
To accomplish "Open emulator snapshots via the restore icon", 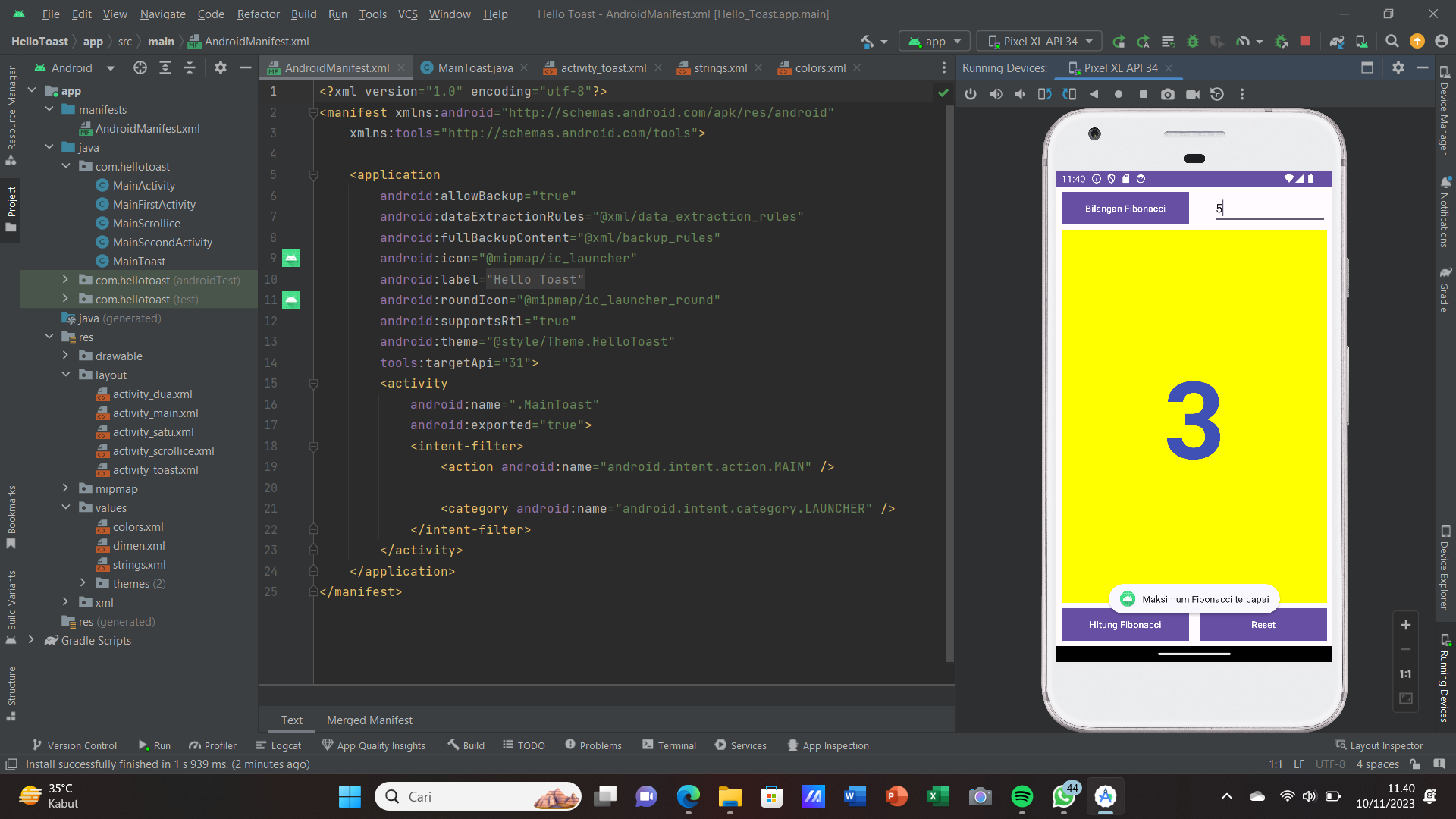I will 1217,94.
